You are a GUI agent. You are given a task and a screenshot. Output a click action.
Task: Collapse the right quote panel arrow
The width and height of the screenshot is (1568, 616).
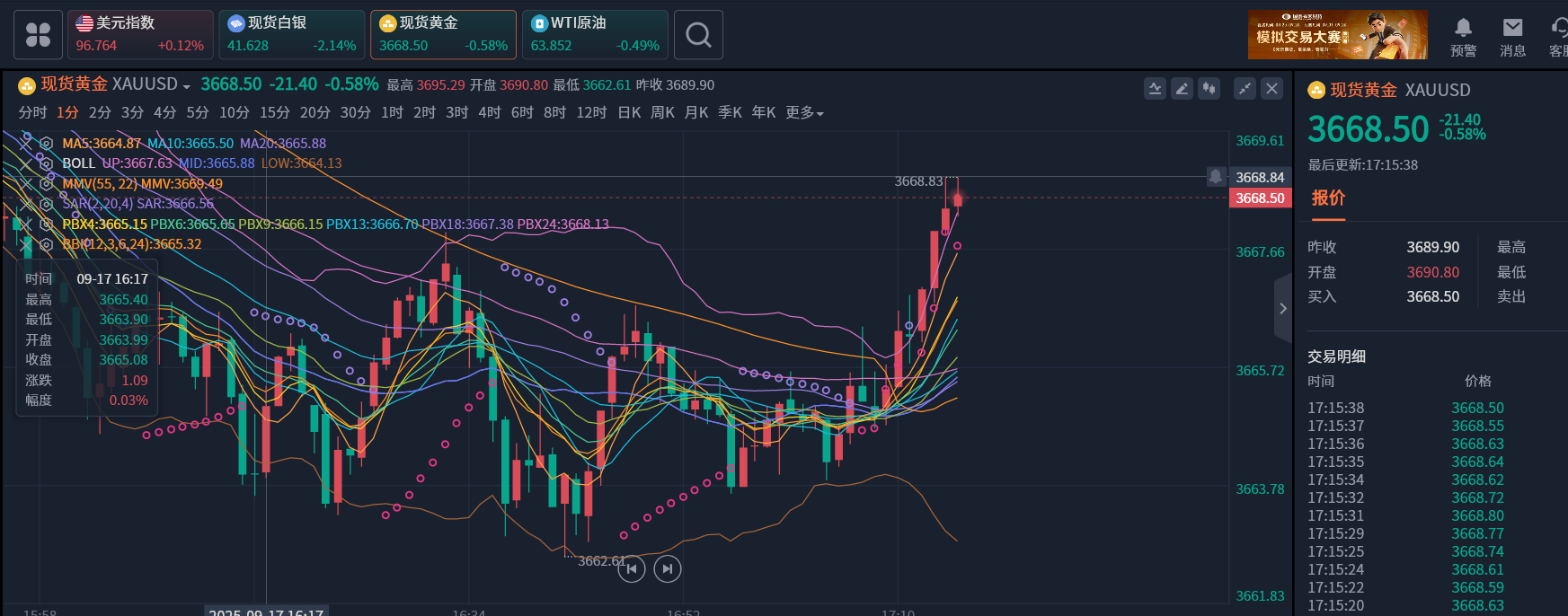(x=1282, y=308)
